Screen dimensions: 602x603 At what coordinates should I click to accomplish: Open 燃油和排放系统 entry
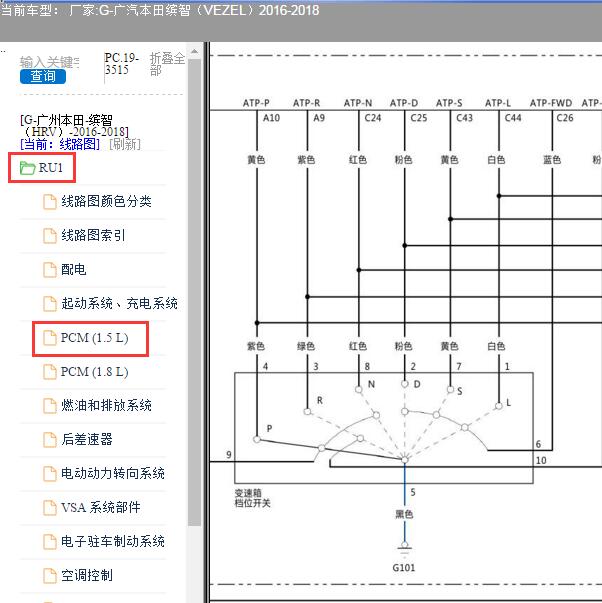pyautogui.click(x=106, y=405)
